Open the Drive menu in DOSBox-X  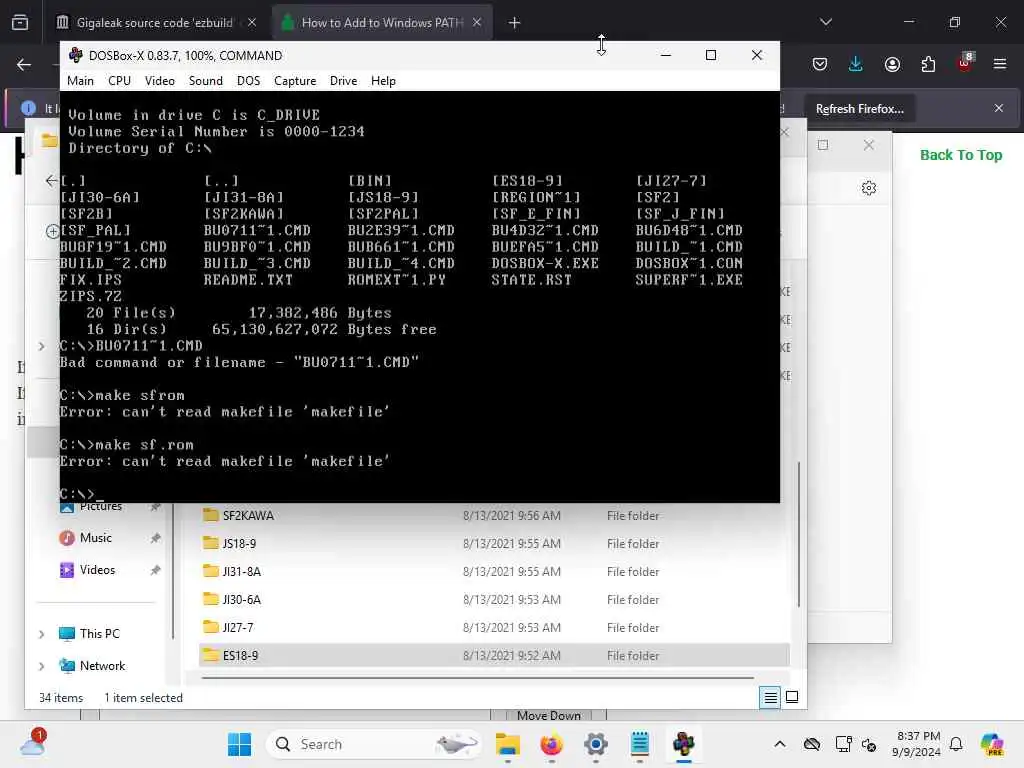point(344,81)
